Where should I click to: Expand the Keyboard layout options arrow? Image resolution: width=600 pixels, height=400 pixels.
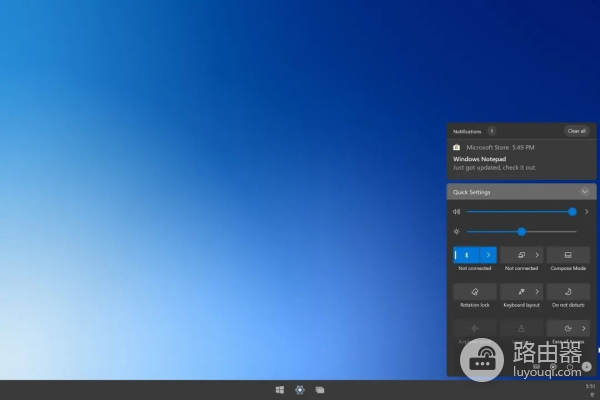[x=537, y=292]
